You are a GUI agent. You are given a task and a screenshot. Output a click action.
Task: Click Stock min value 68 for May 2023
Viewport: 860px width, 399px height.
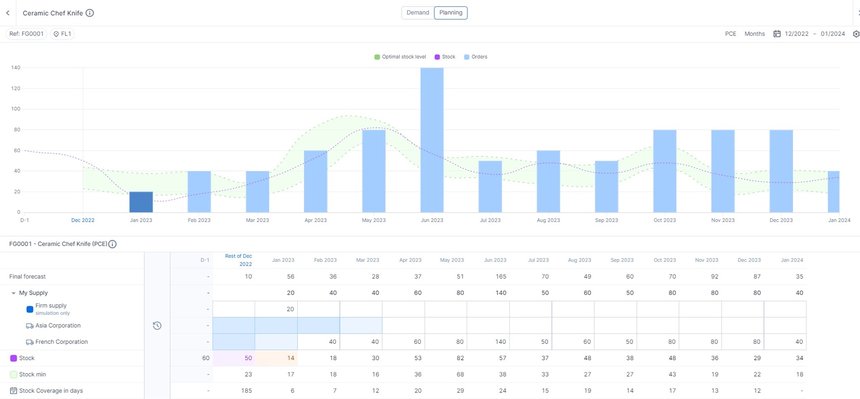[460, 374]
